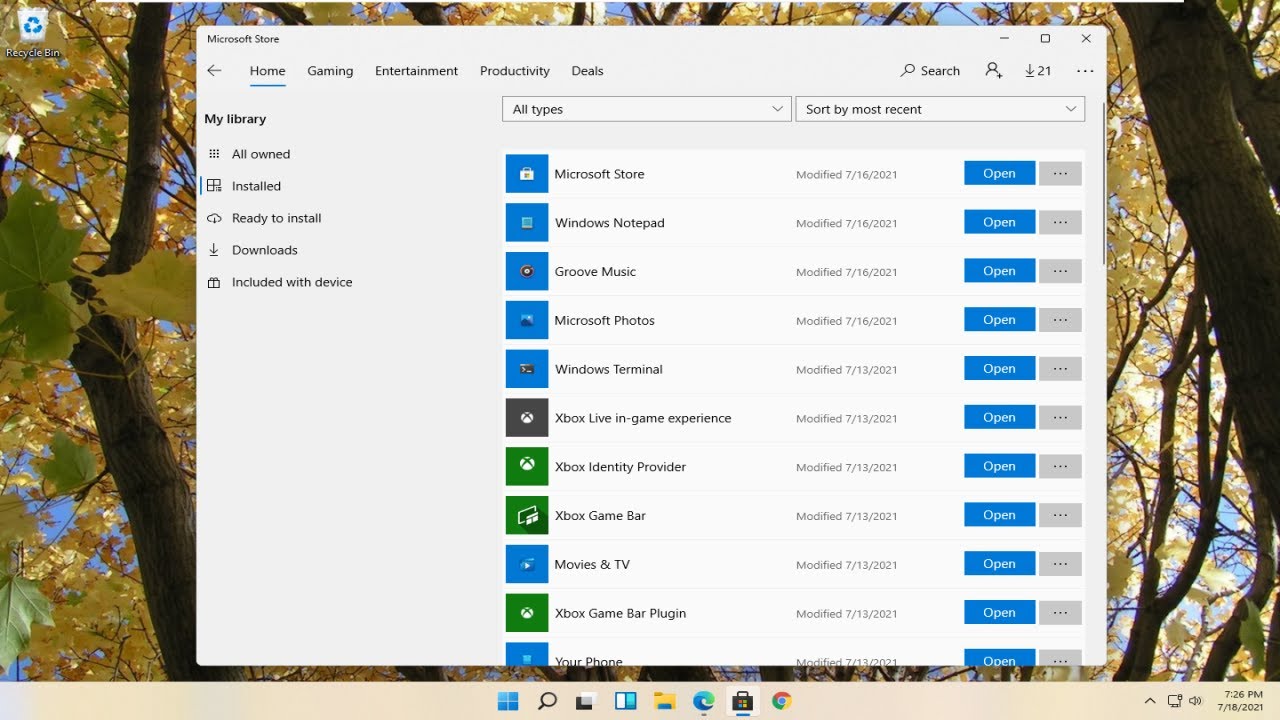This screenshot has height=720, width=1280.
Task: Open the See more ellipsis in header
Action: [1085, 71]
